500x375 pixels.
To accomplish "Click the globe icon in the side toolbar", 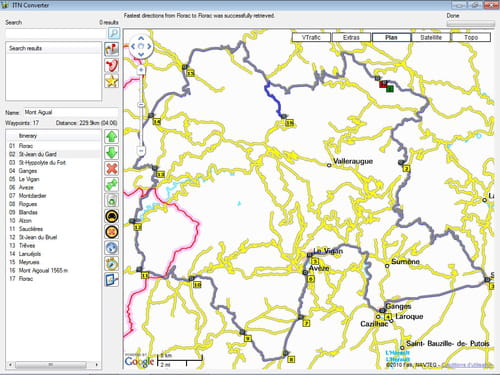I will point(112,248).
